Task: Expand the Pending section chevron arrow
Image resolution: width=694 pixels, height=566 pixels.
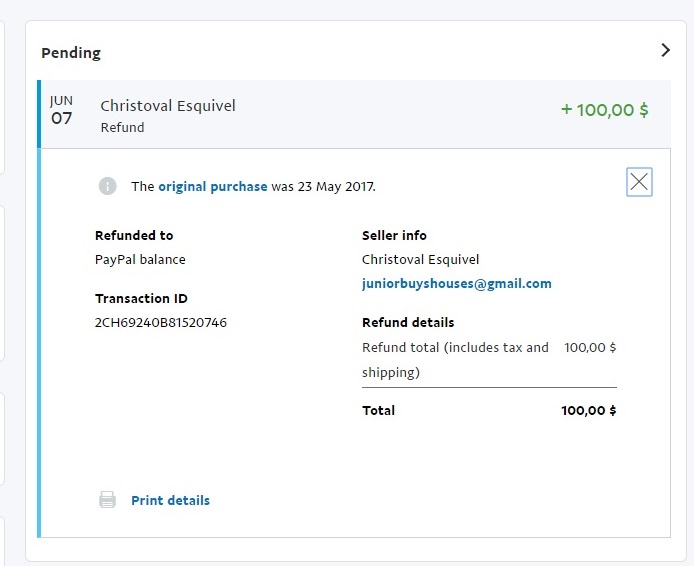Action: pos(666,50)
